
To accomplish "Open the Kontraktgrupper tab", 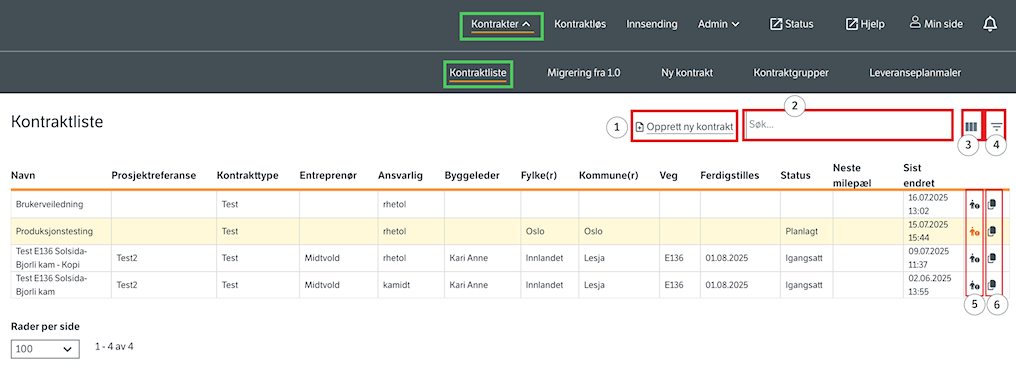I will 791,73.
